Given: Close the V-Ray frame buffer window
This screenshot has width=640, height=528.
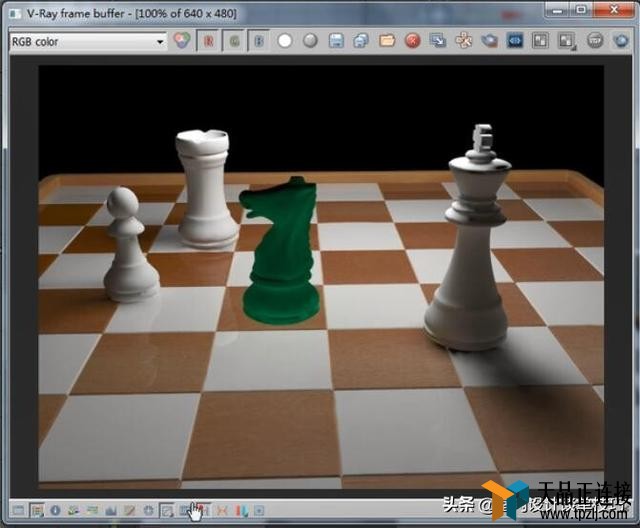Looking at the screenshot, I should click(614, 10).
